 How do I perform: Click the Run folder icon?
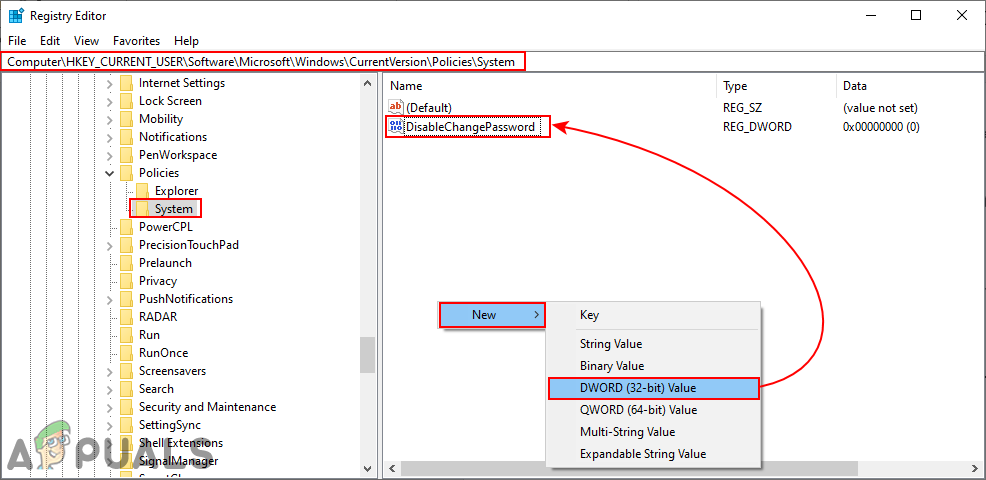[126, 335]
